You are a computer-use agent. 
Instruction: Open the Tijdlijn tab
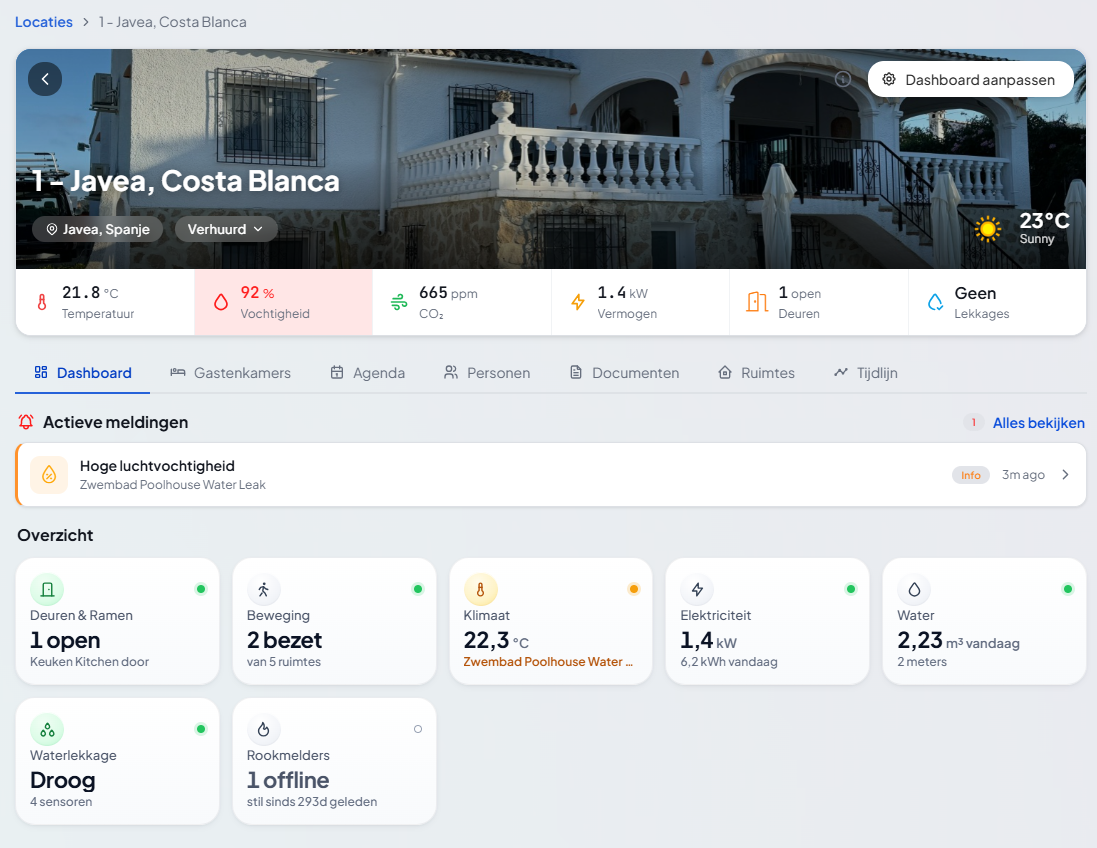tap(865, 373)
